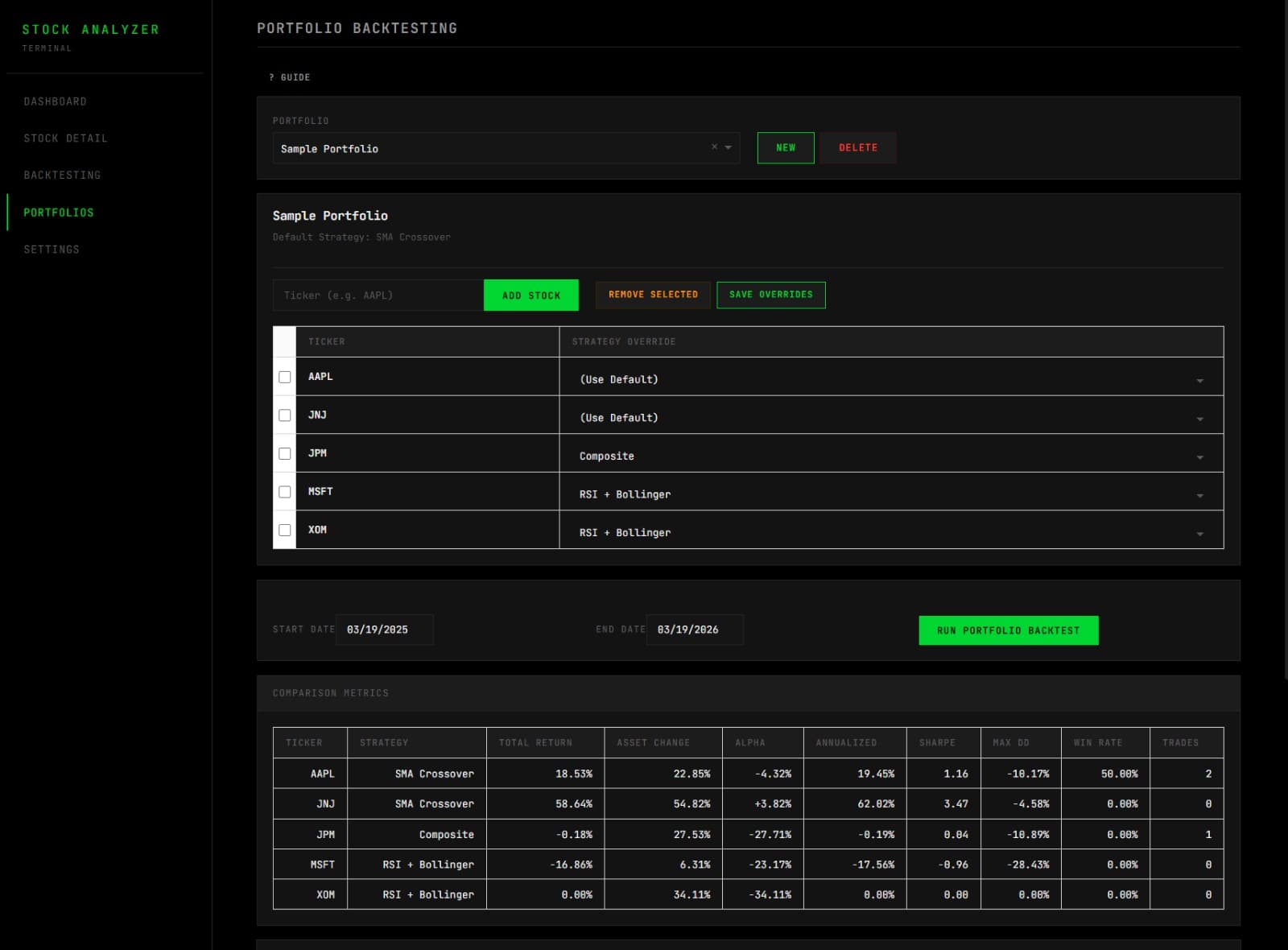This screenshot has width=1288, height=950.
Task: Clear the Sample Portfolio selection with the x icon
Action: click(714, 147)
